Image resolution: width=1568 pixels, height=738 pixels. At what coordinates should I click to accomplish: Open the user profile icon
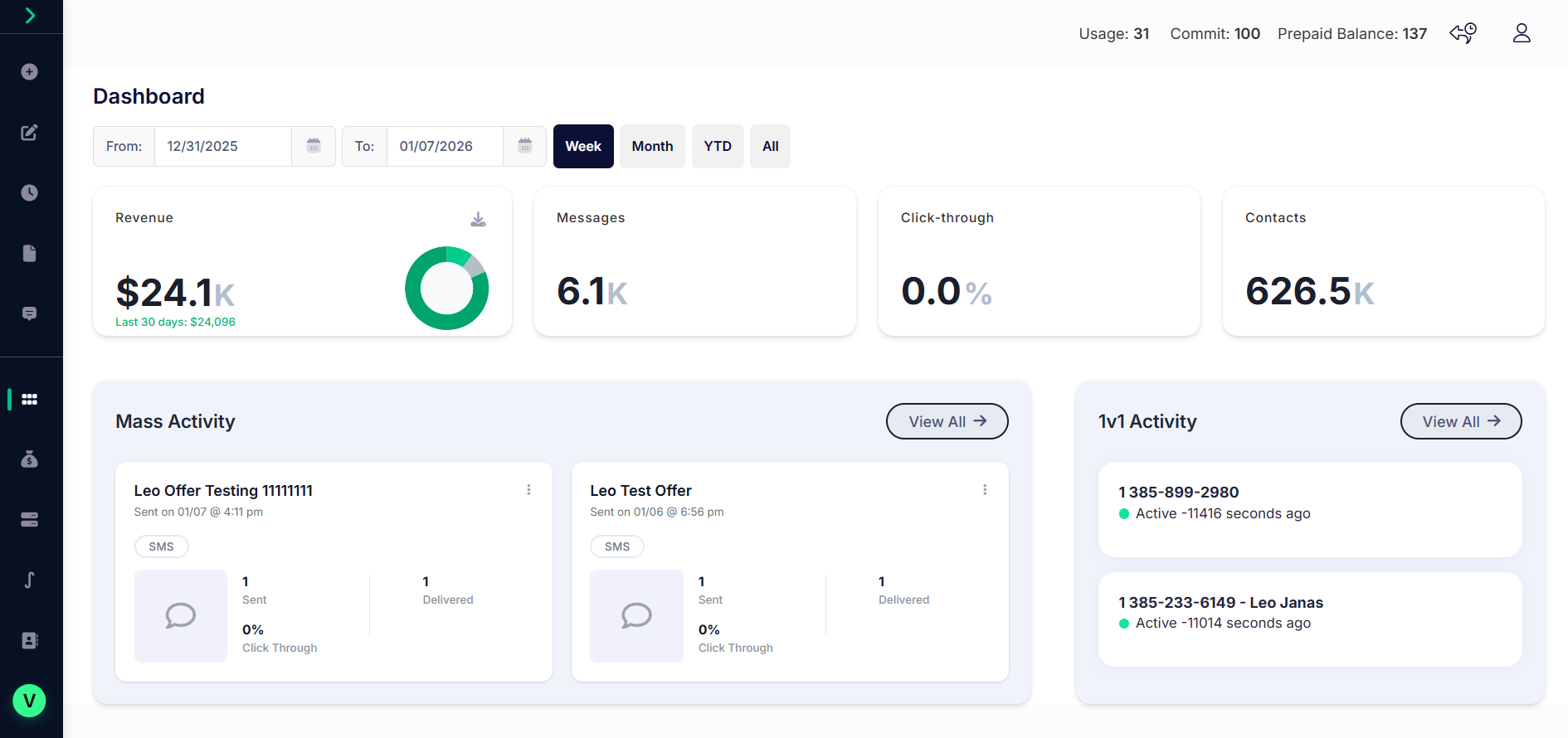click(1521, 33)
